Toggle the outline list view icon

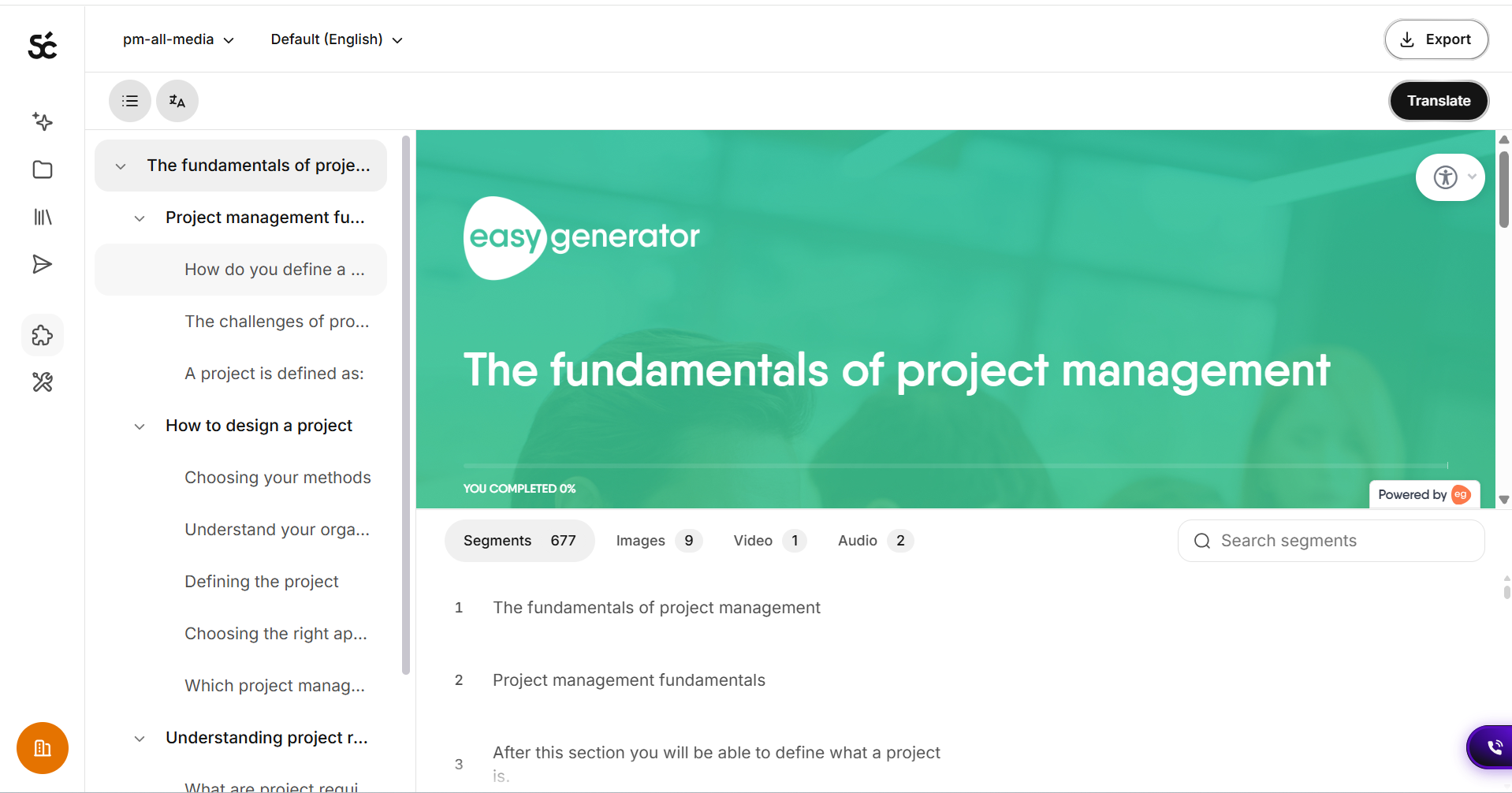tap(130, 101)
